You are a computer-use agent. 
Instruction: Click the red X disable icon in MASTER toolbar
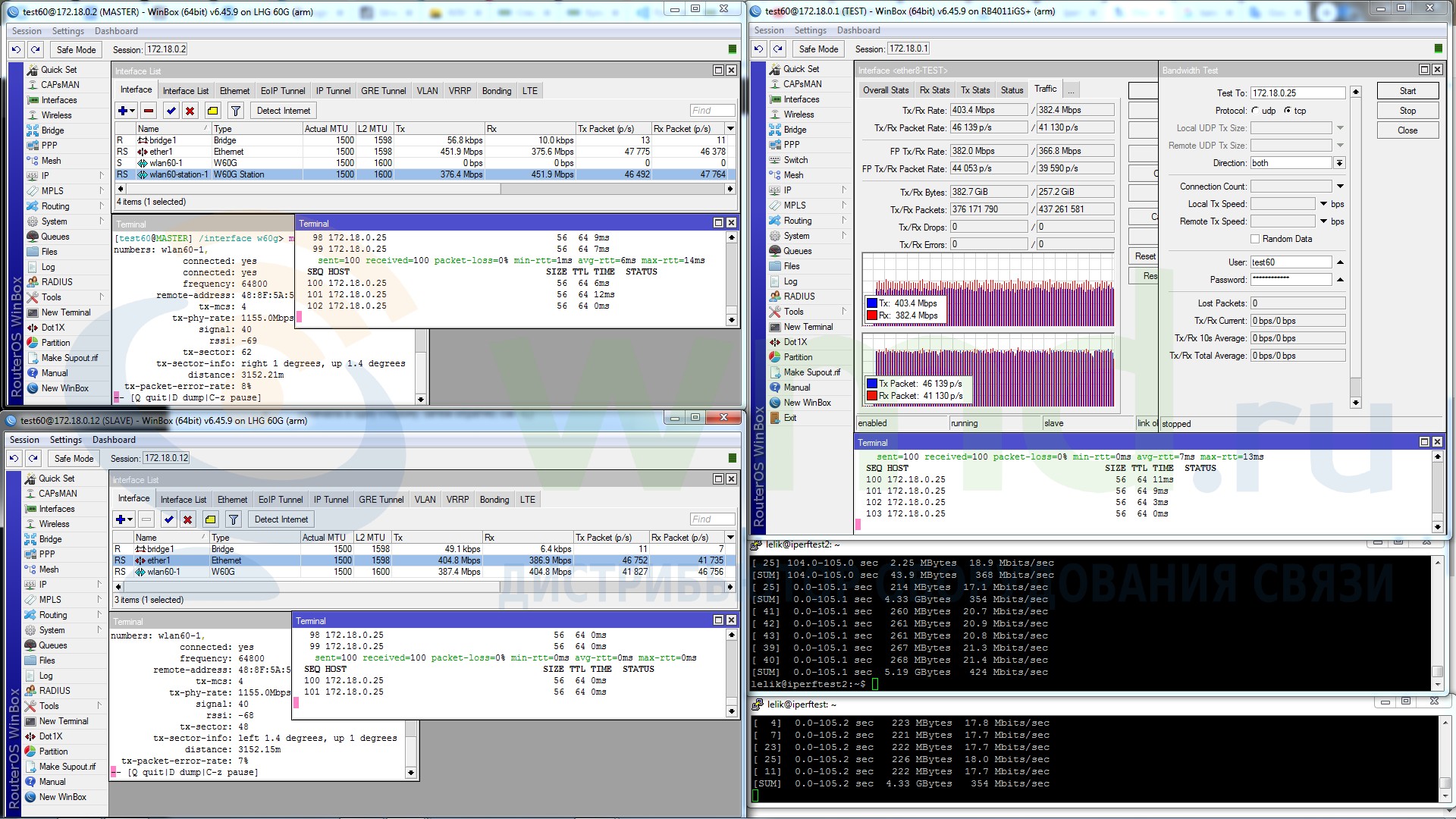click(190, 111)
